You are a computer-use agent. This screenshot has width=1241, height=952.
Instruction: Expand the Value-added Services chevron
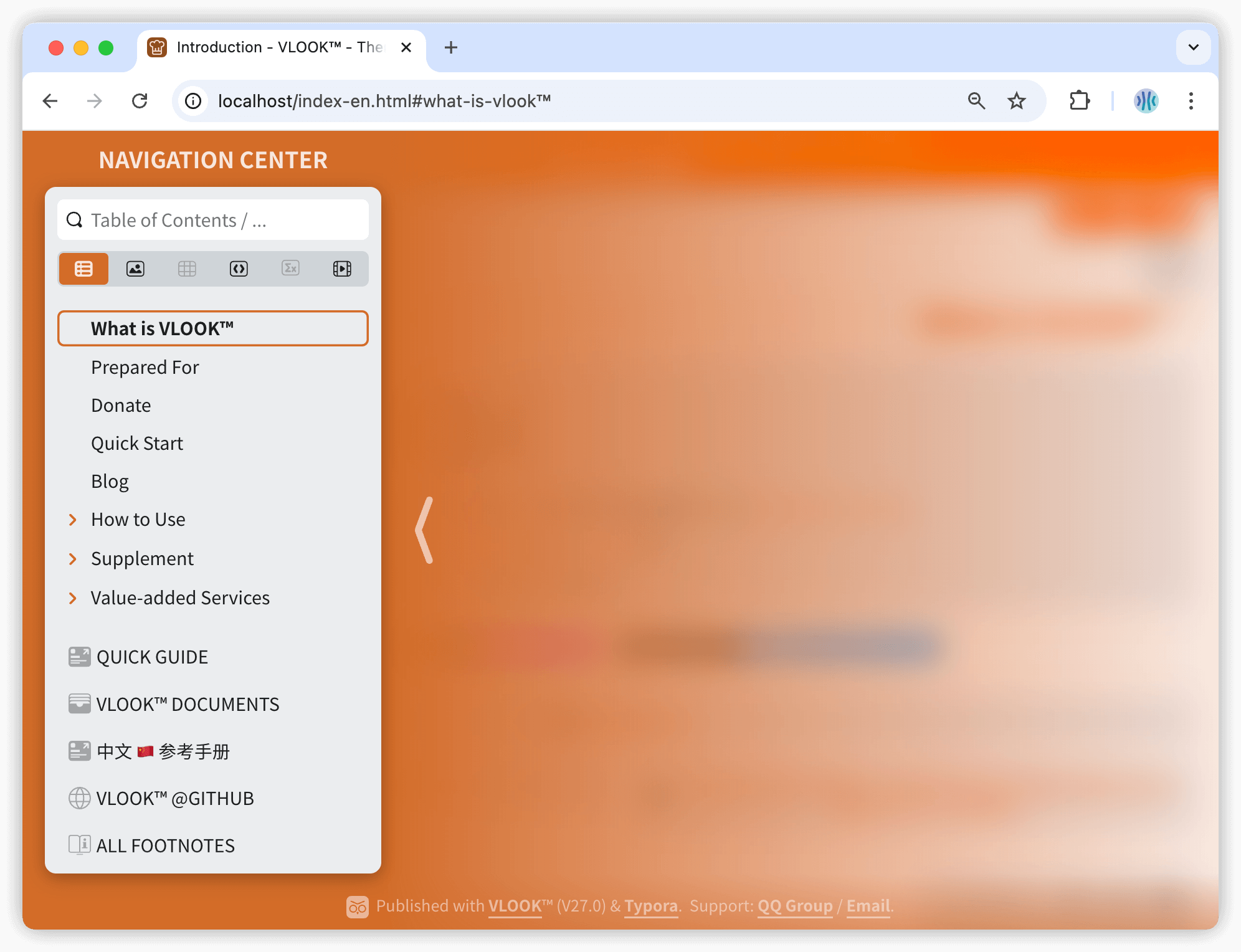point(73,598)
